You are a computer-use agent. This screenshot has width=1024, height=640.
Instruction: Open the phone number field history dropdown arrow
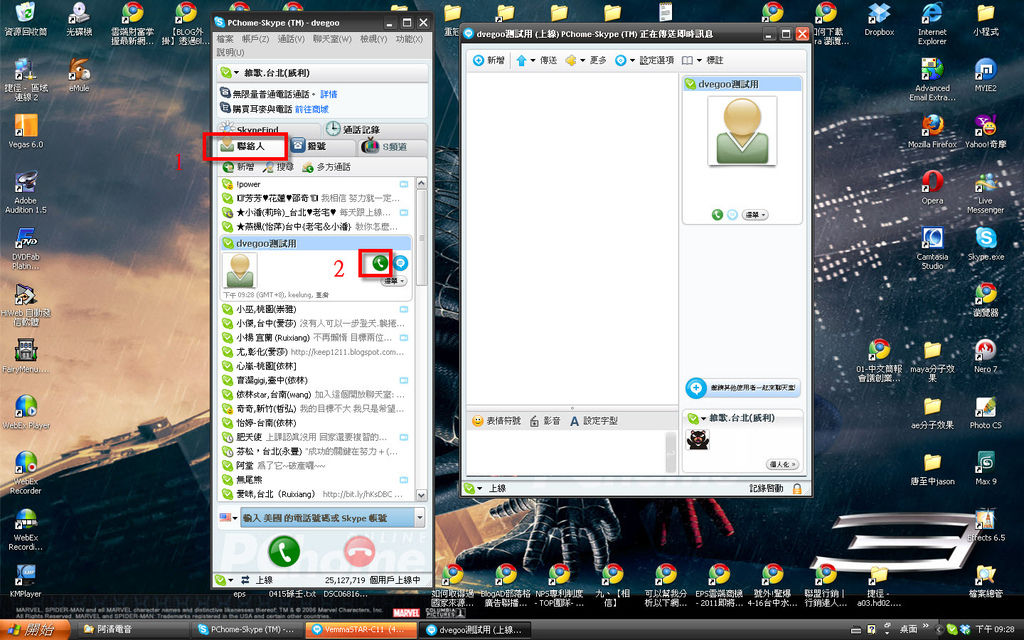click(x=419, y=517)
